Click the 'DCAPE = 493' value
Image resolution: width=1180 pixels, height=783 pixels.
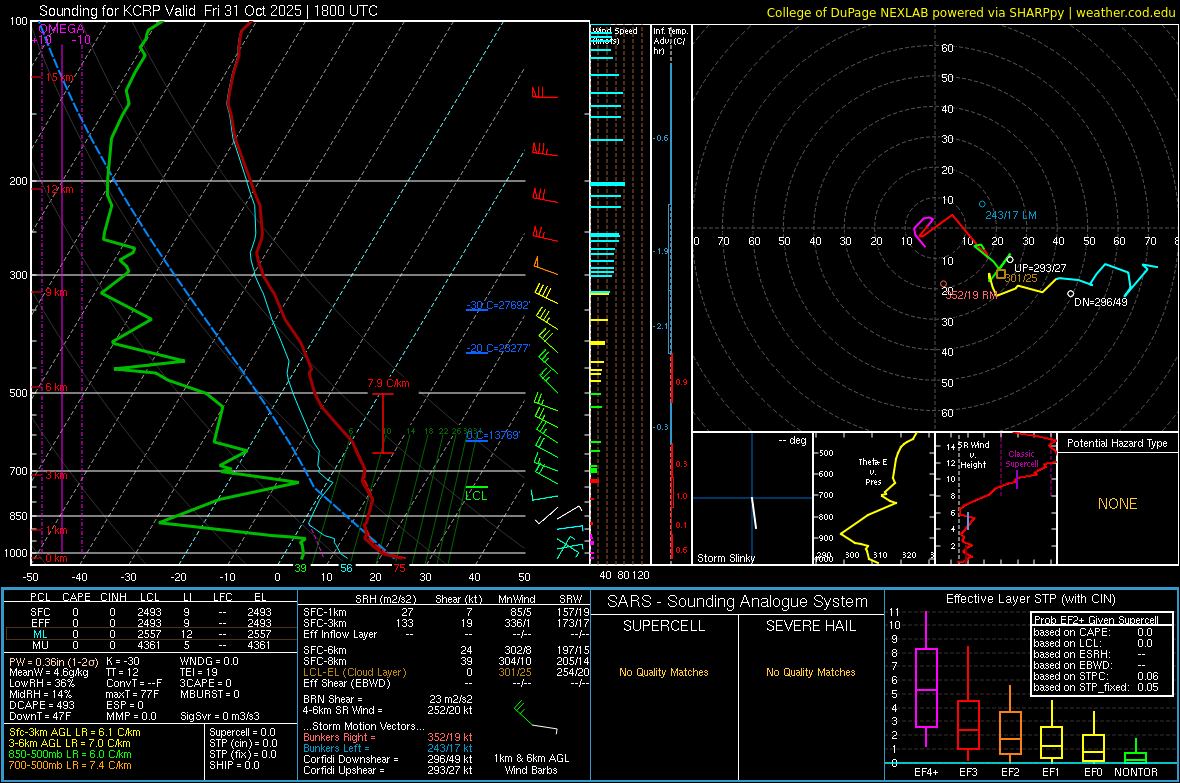pos(42,705)
